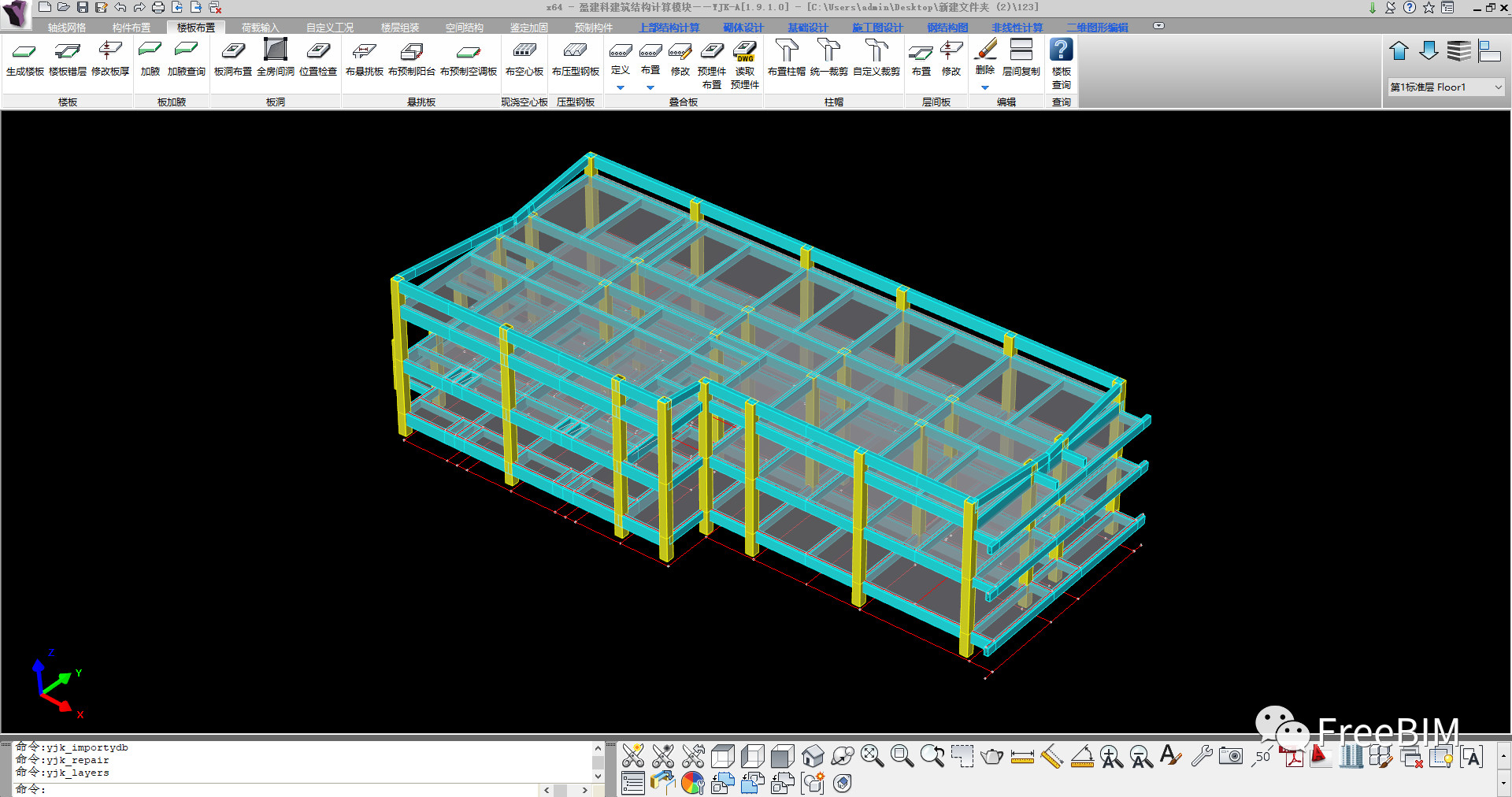
Task: Click the 布悬挑板 cantilever slab icon
Action: point(365,57)
